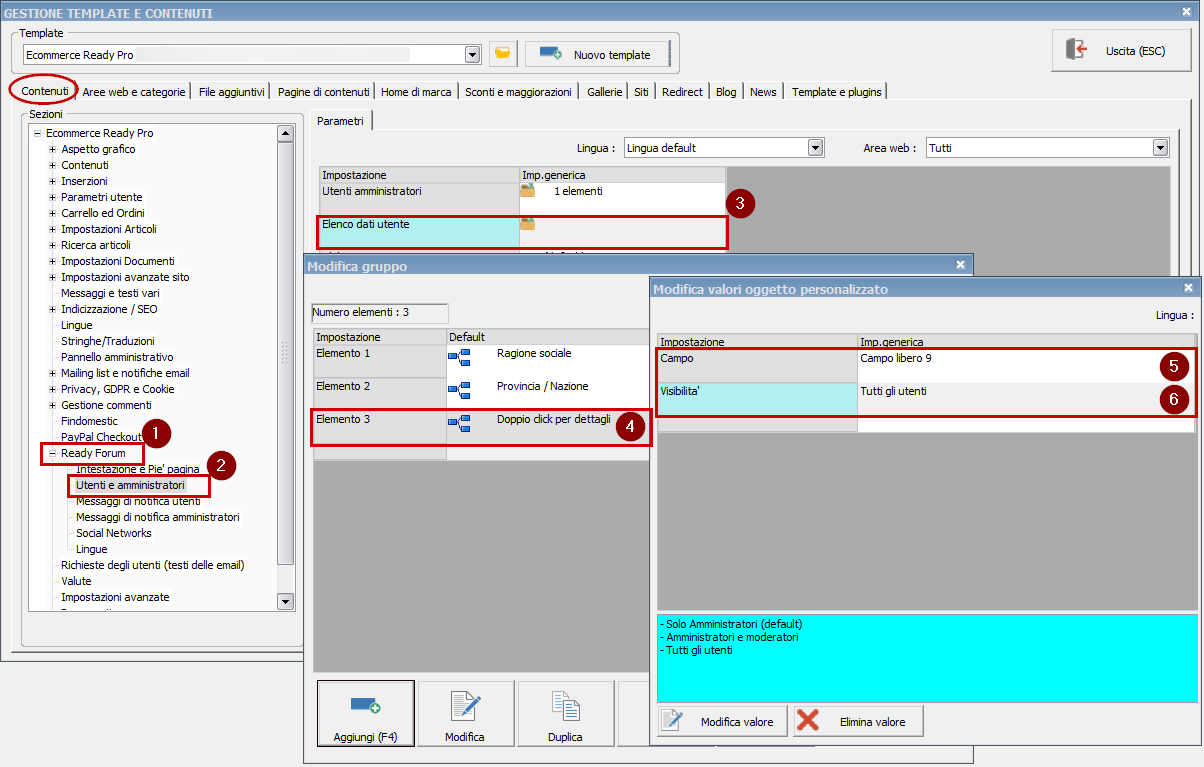This screenshot has width=1204, height=767.
Task: Open the News tab
Action: [763, 92]
